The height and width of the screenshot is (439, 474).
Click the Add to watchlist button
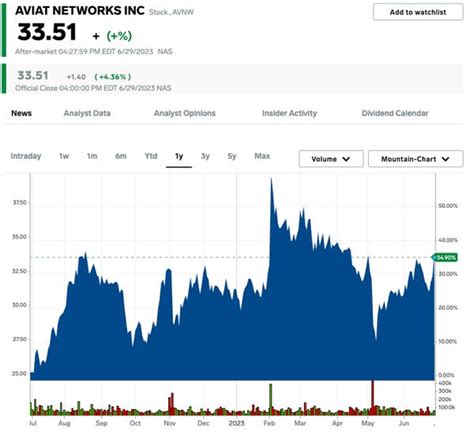tap(418, 12)
